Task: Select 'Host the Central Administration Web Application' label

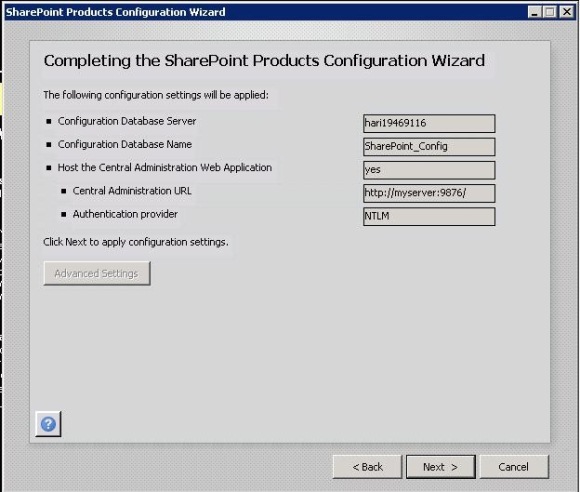Action: tap(165, 168)
